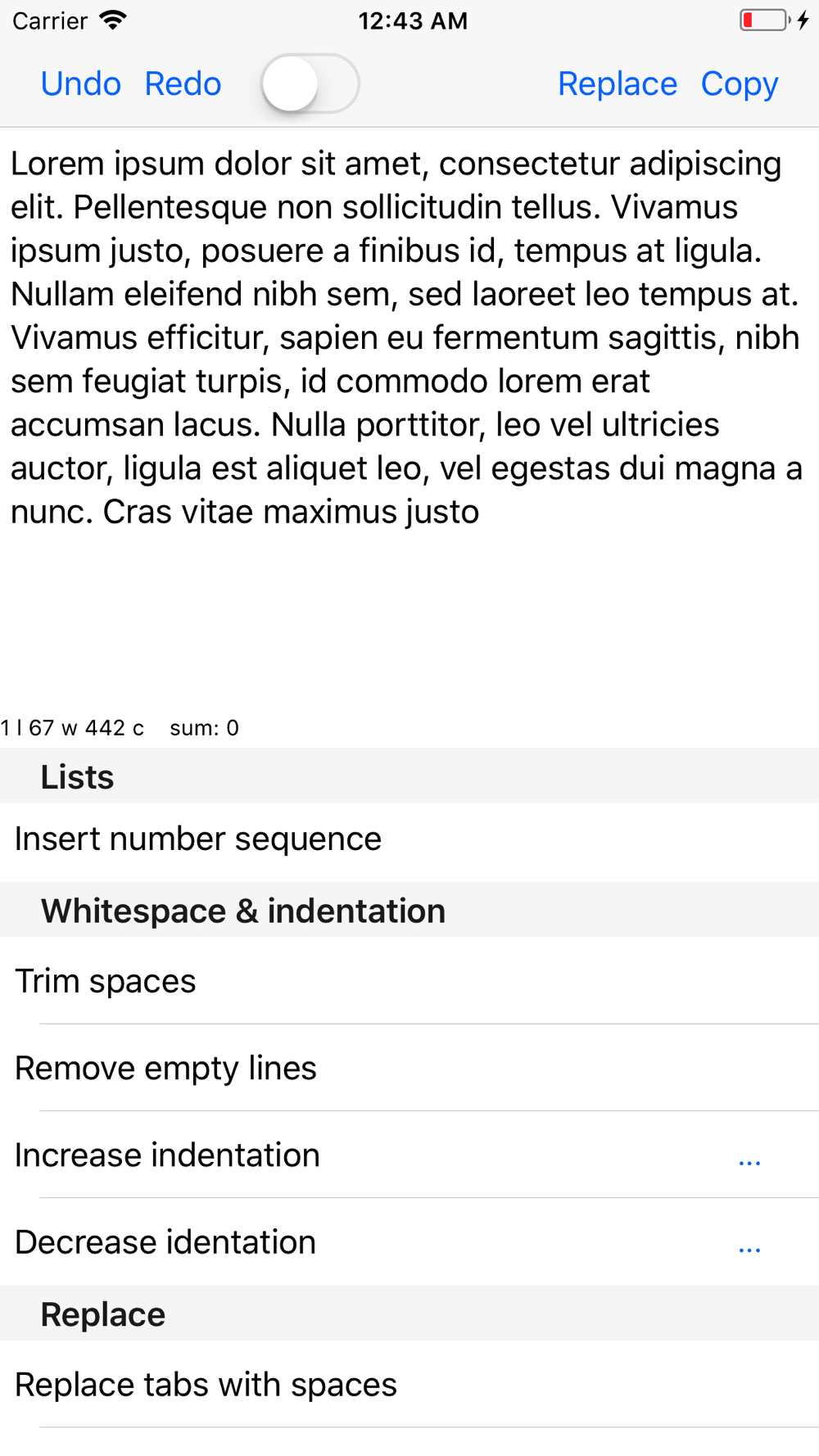Tap the Replace section header
This screenshot has height=1456, width=819.
click(x=409, y=1313)
